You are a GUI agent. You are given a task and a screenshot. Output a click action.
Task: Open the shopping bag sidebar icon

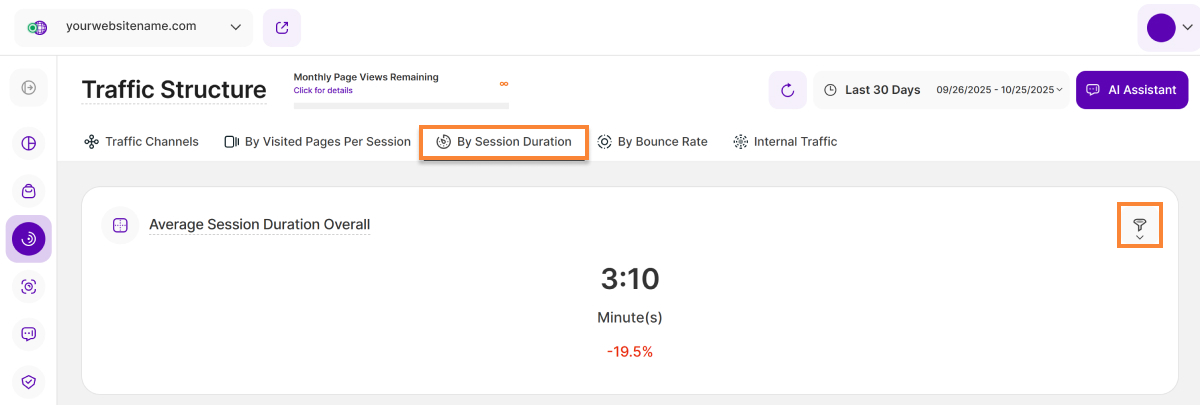coord(28,191)
